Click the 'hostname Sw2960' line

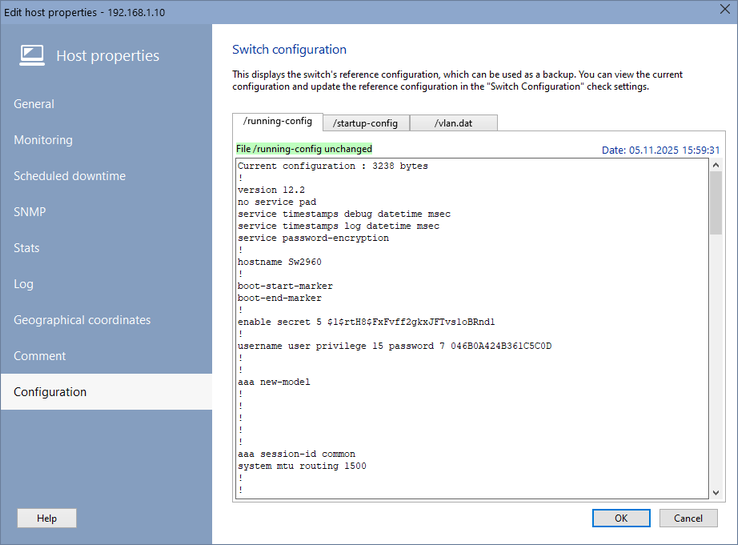[x=280, y=262]
